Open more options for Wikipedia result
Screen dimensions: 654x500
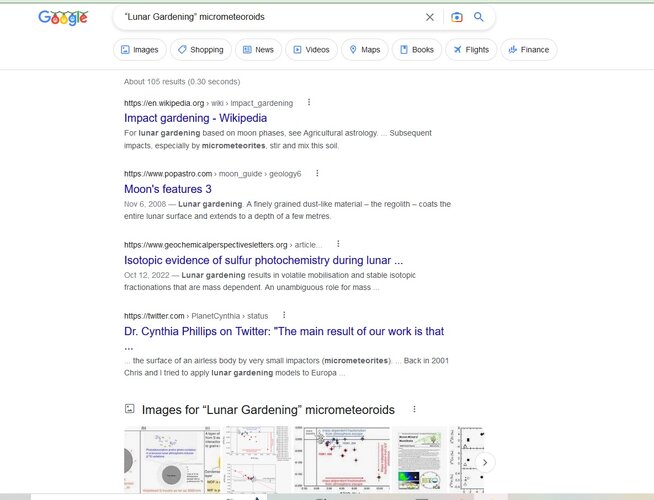click(309, 102)
